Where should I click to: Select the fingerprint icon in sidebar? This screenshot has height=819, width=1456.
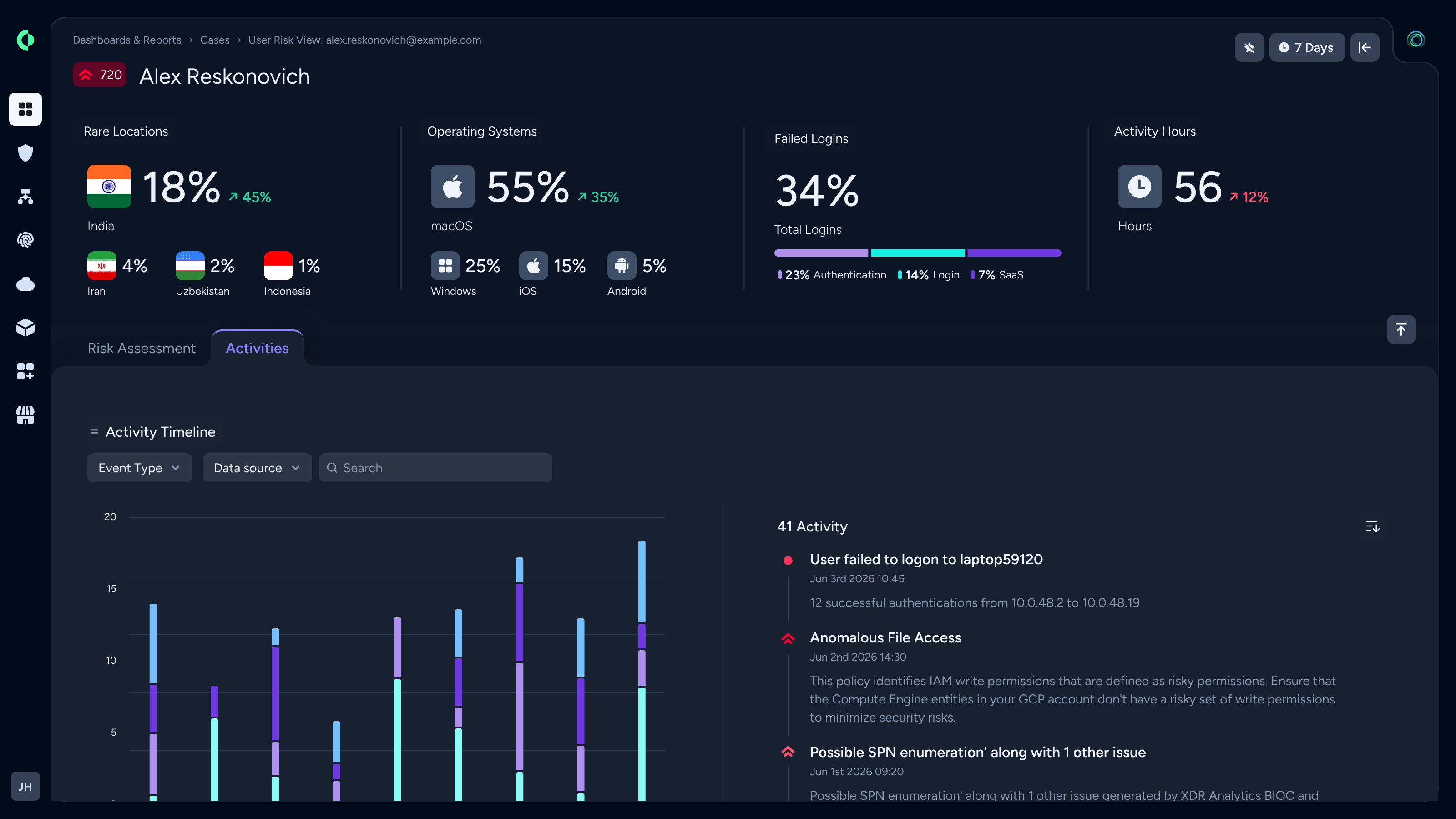coord(25,240)
